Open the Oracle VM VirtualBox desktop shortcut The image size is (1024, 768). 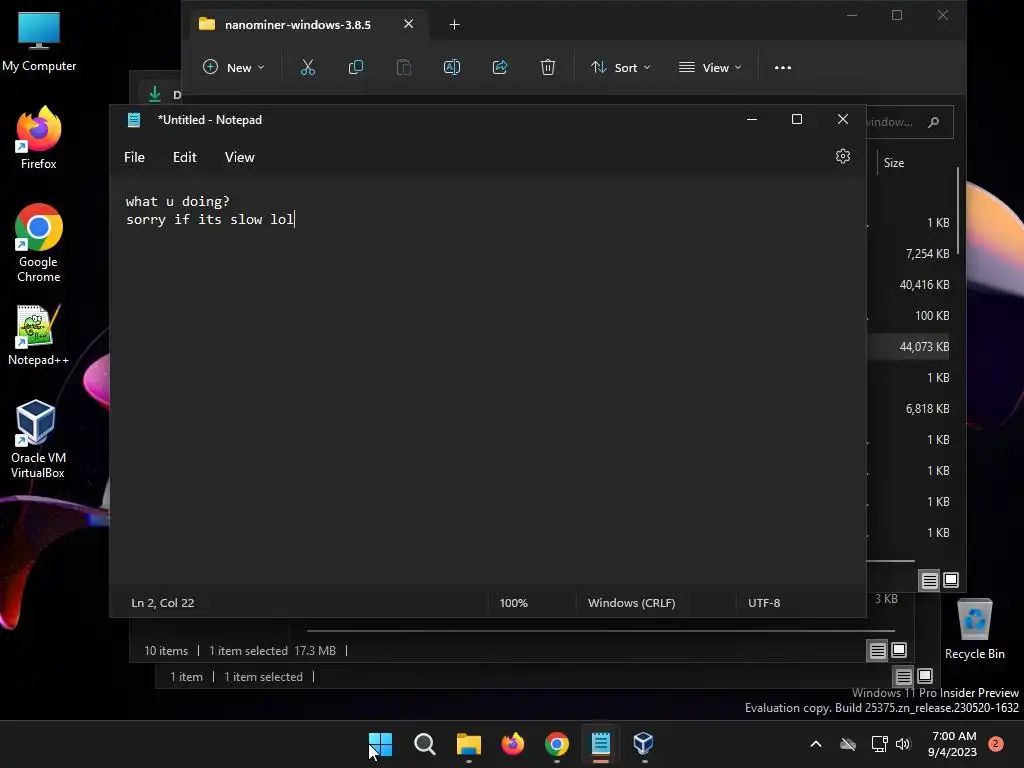pos(38,439)
